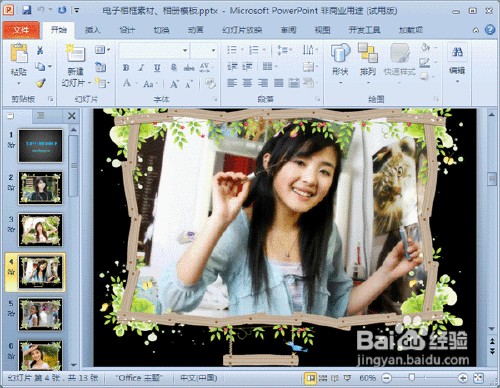Click Increase Font Size icon

[174, 84]
